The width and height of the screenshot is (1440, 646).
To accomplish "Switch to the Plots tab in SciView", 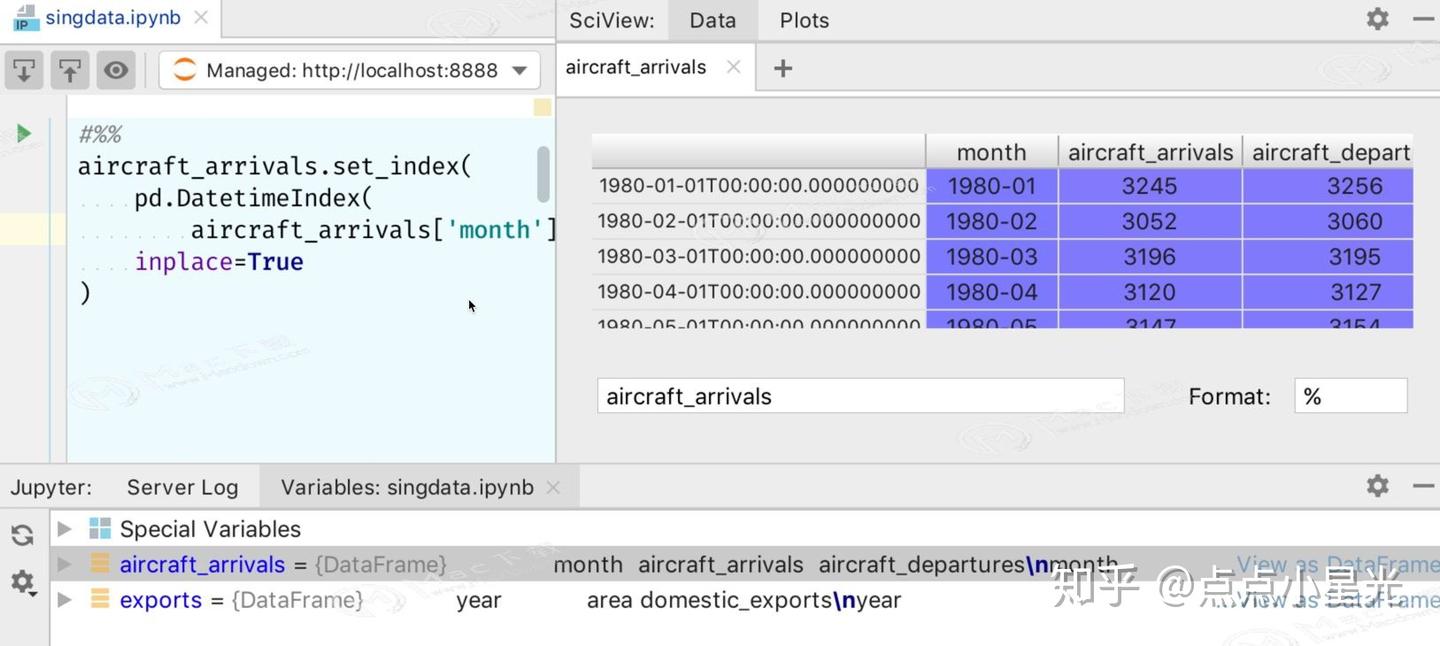I will coord(802,19).
